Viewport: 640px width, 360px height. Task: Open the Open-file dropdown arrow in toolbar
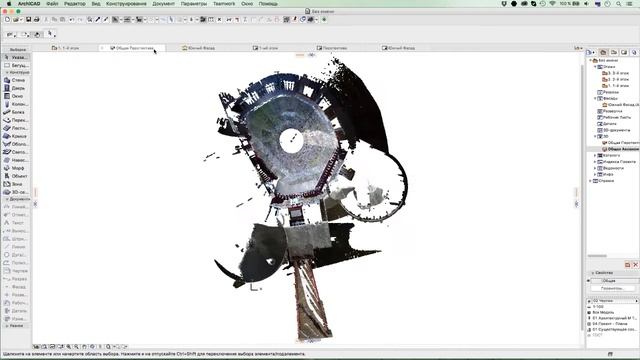click(21, 20)
